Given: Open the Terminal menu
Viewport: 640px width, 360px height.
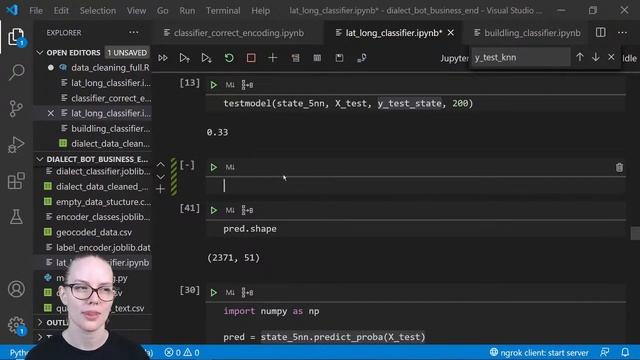Looking at the screenshot, I should (223, 11).
